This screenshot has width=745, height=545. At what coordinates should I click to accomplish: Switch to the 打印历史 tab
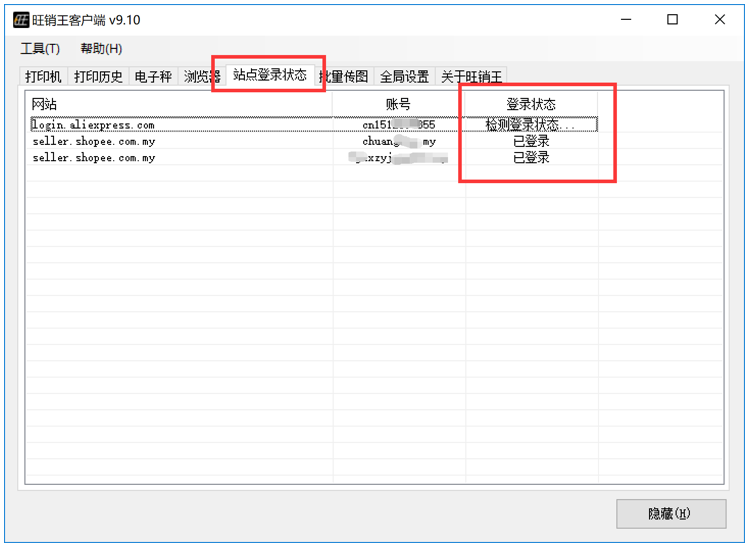click(x=98, y=76)
